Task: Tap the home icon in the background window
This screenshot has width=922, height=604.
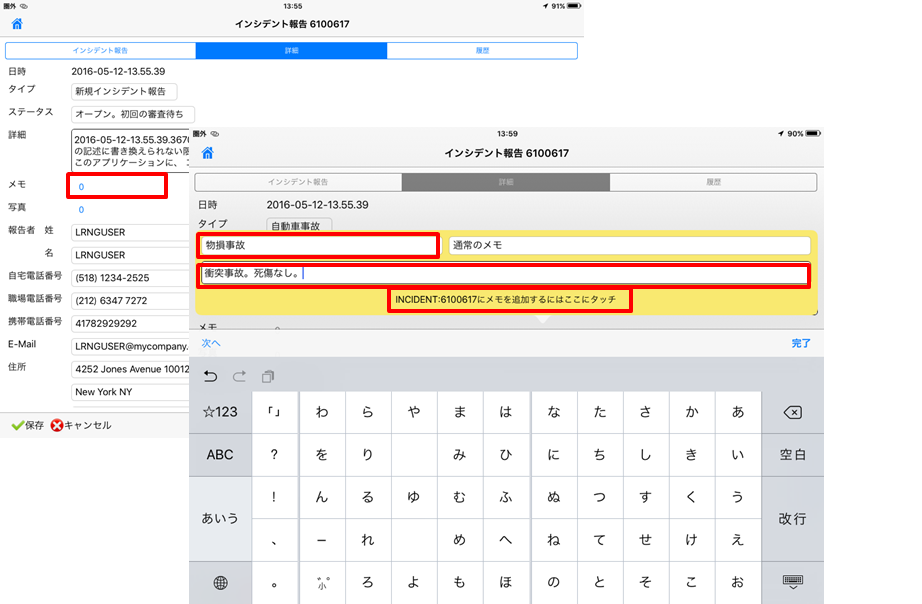Action: [17, 23]
